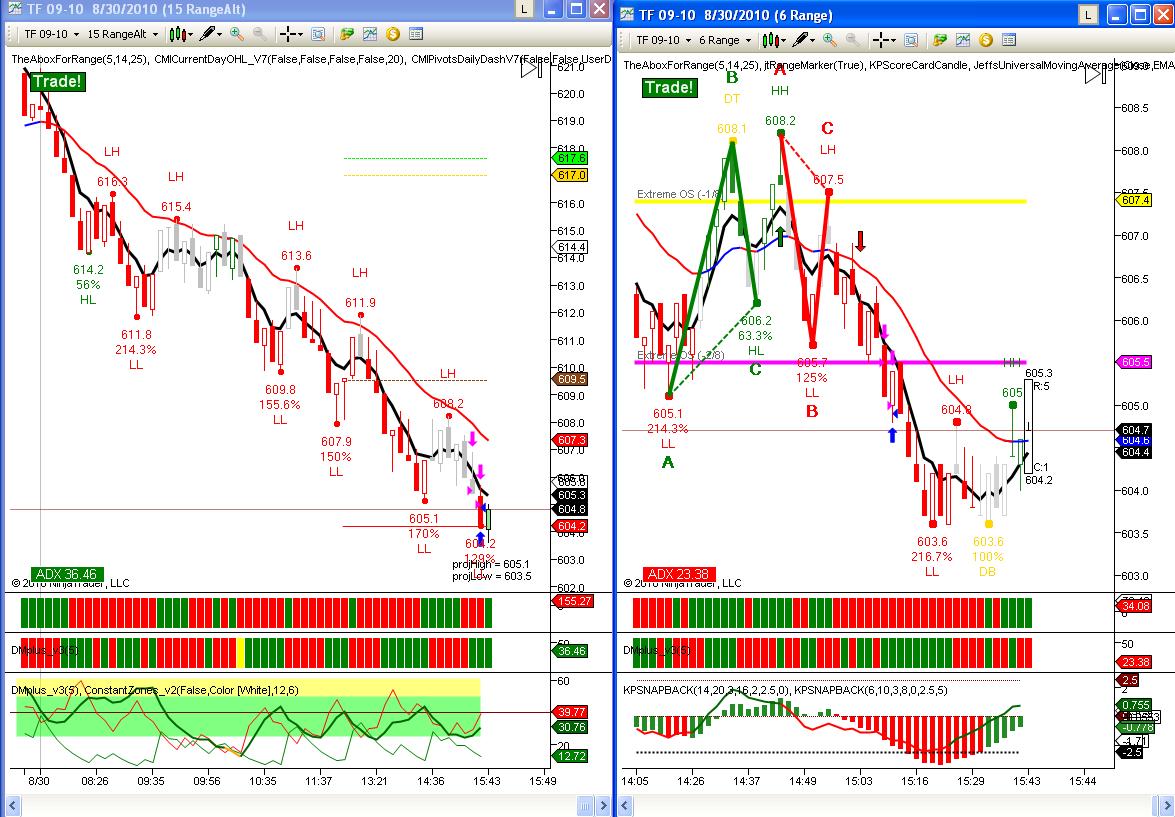
Task: Click the chart icon in 15 RangeAlt title bar
Action: [14, 9]
